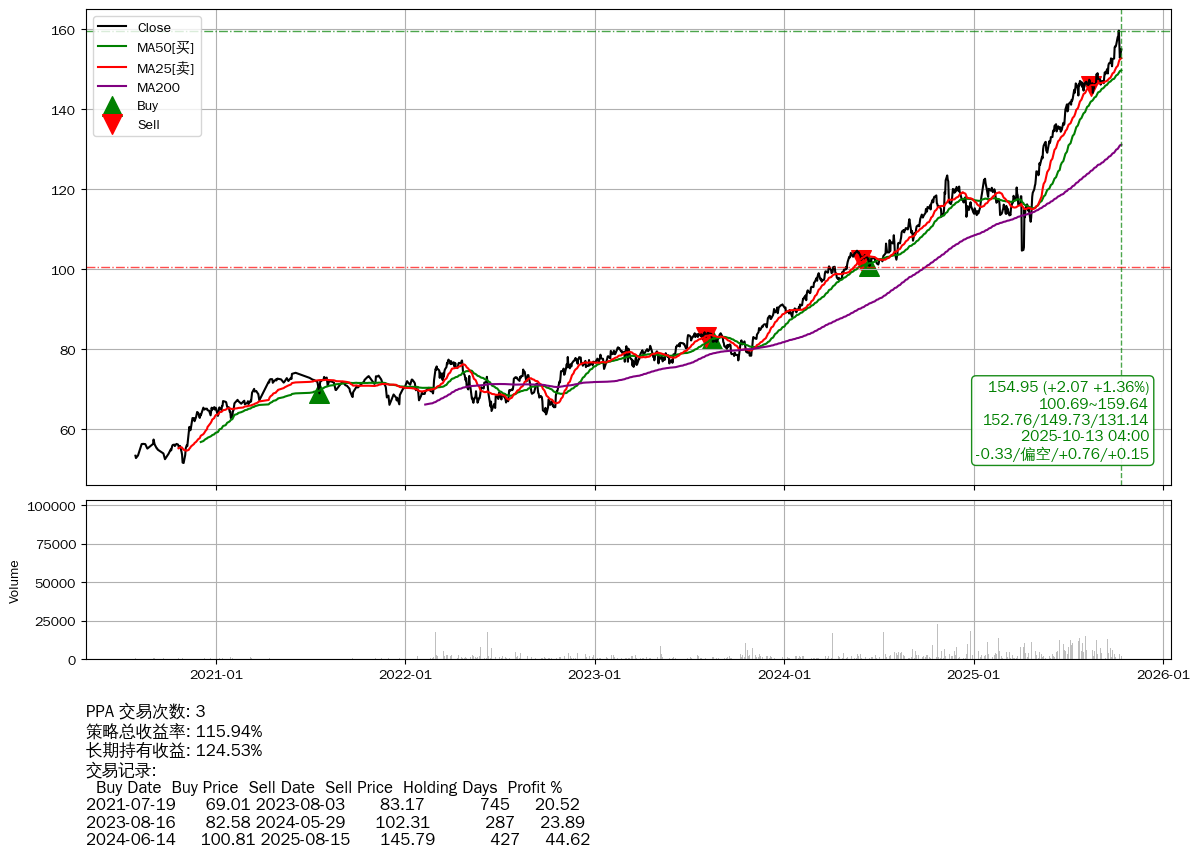Screen dimensions: 1199x857
Task: Click the 2023-01 x-axis date label
Action: tap(595, 674)
